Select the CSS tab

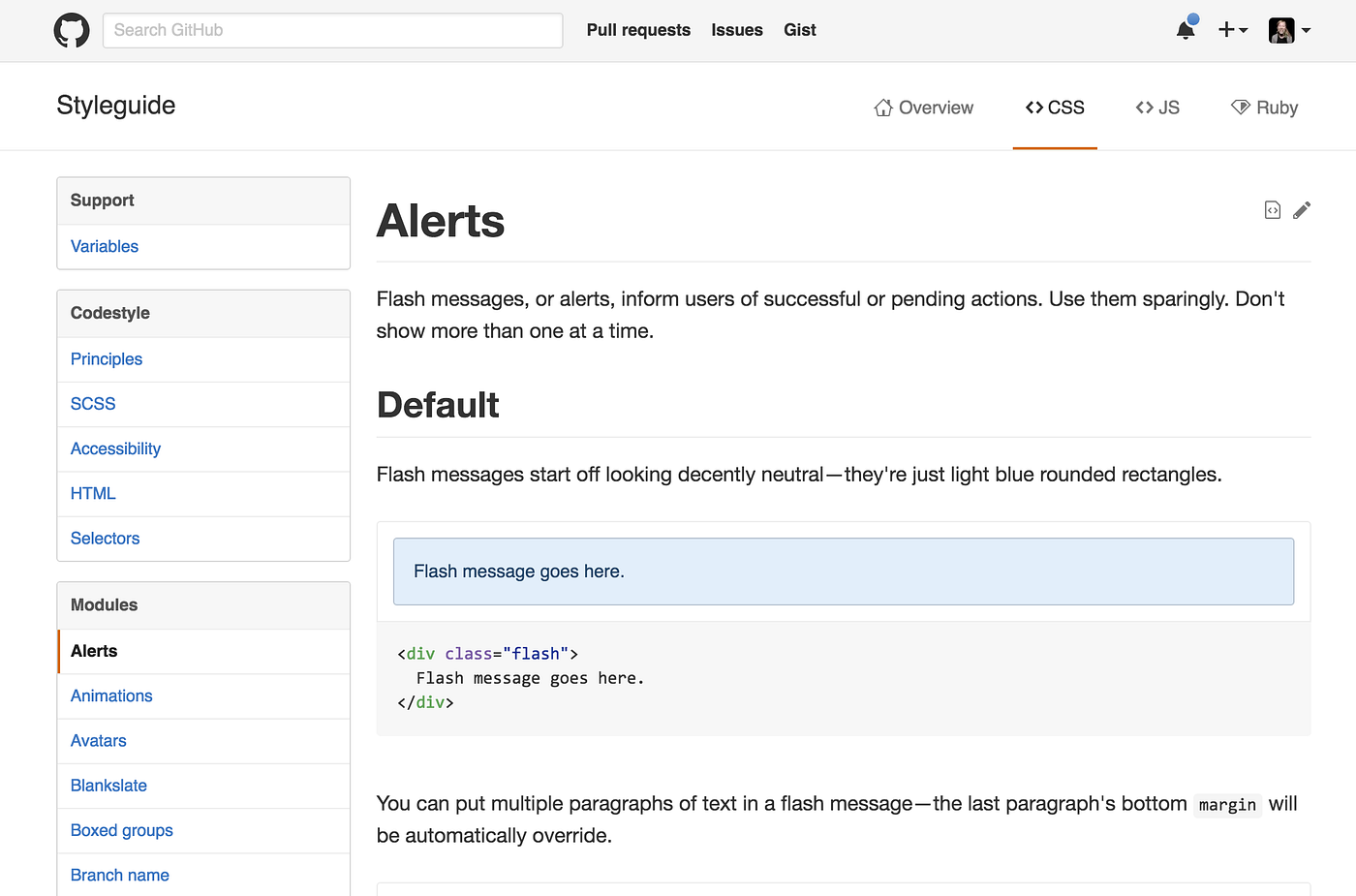[1055, 108]
